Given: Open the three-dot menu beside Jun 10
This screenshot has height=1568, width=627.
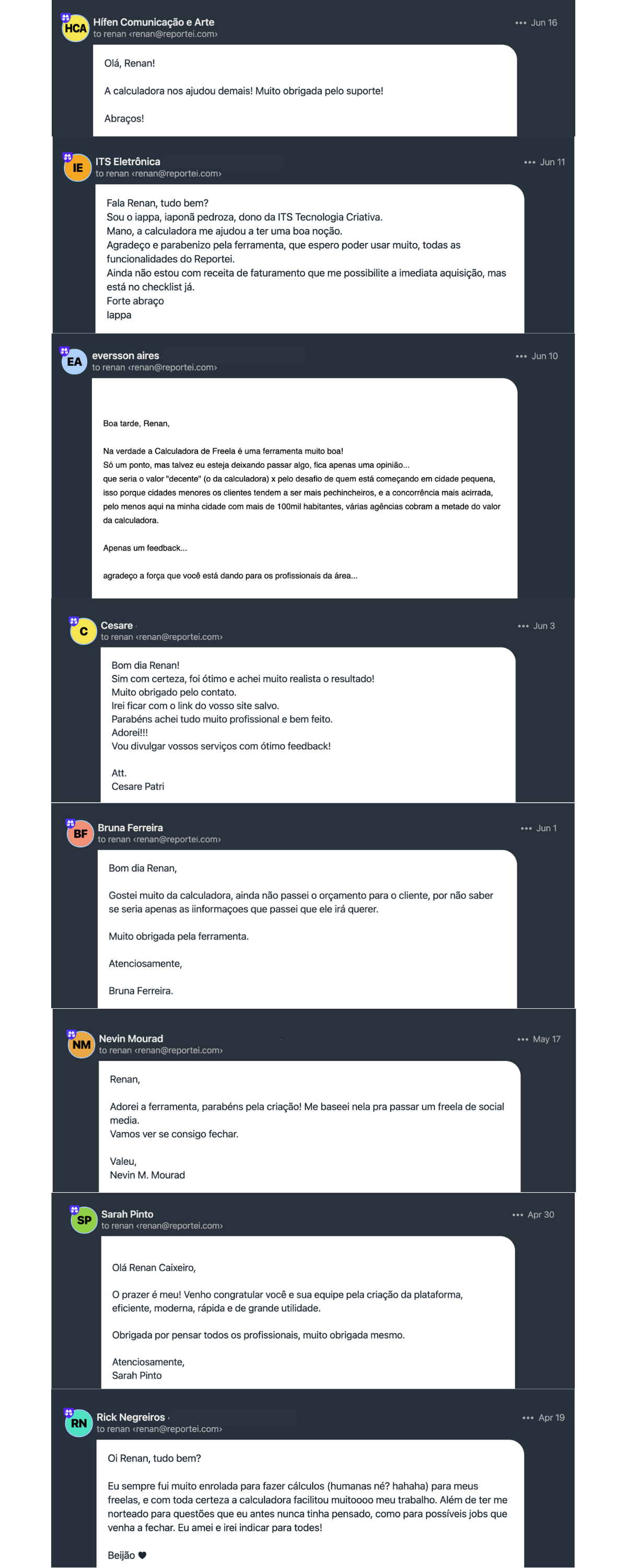Looking at the screenshot, I should 521,356.
